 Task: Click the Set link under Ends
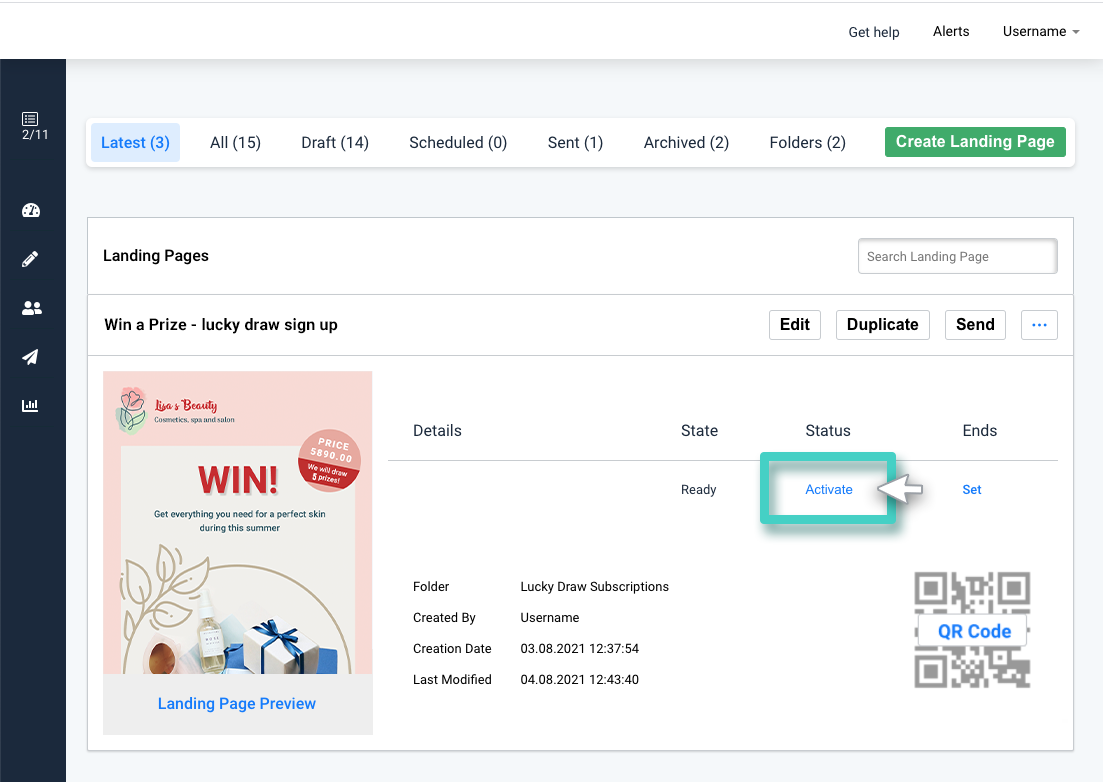point(971,489)
